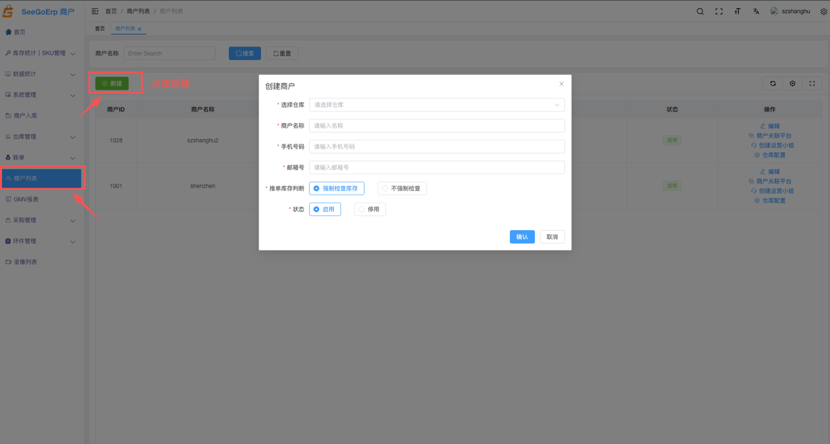Open the 选择仓库 dropdown
Image resolution: width=830 pixels, height=444 pixels.
click(437, 105)
